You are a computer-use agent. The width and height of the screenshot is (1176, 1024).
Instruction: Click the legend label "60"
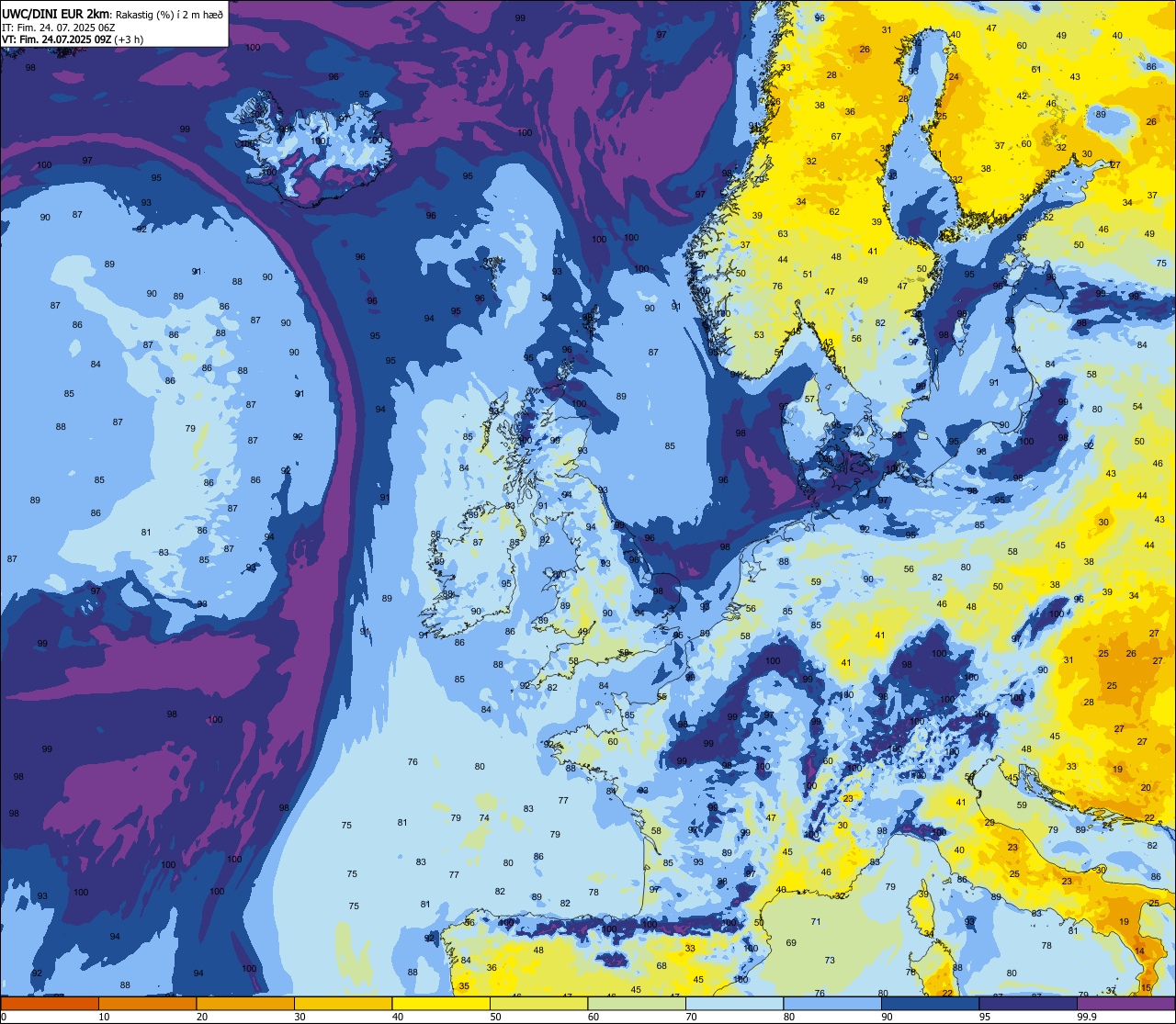click(x=594, y=1017)
